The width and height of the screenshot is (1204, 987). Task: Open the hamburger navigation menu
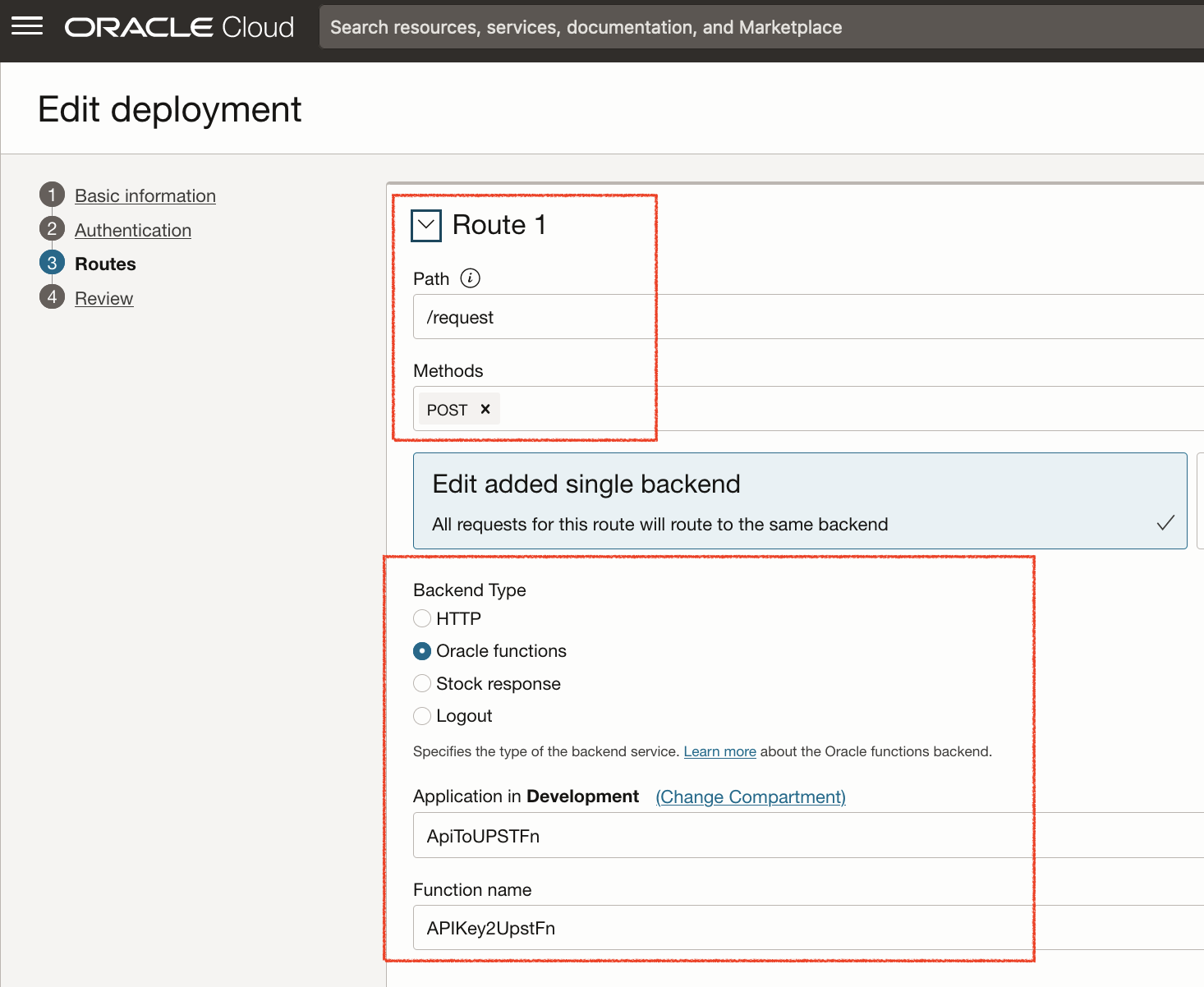coord(27,27)
